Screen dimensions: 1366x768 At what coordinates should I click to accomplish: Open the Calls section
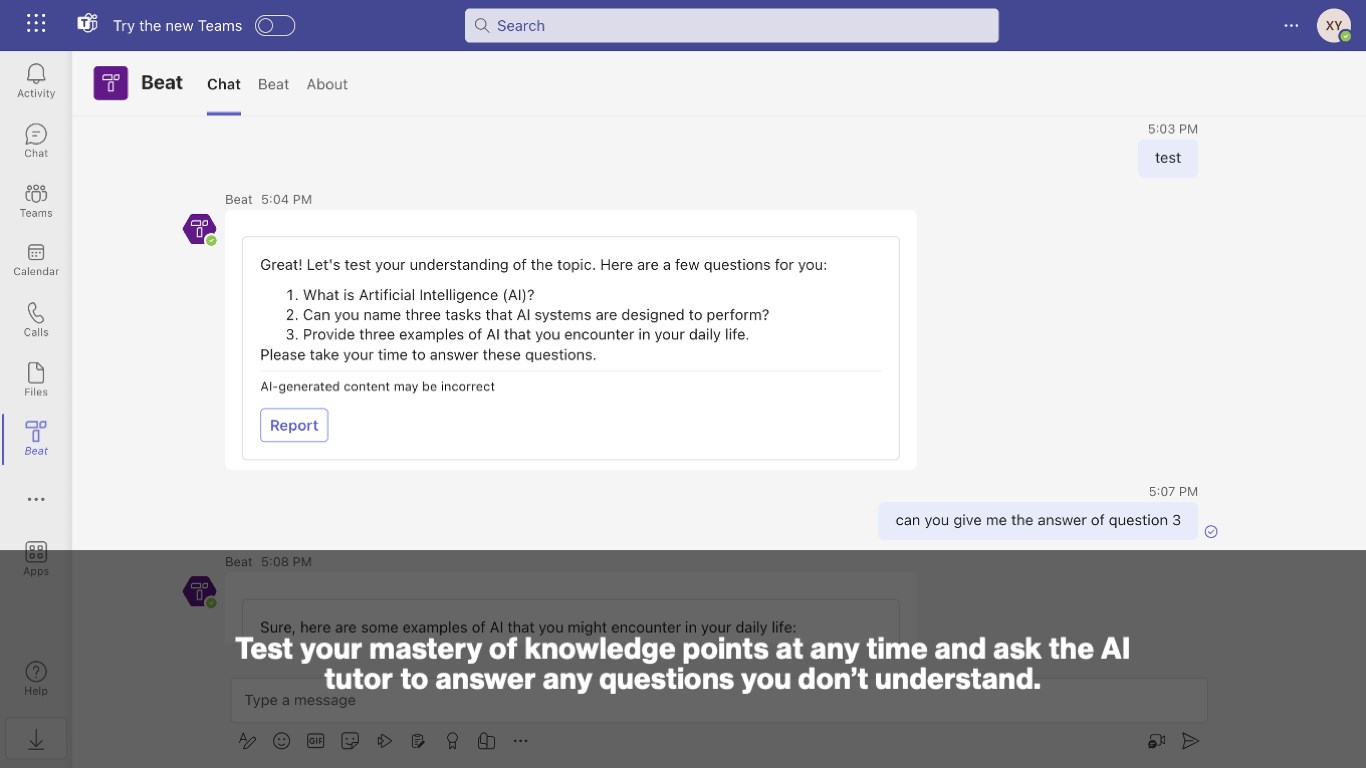click(36, 319)
